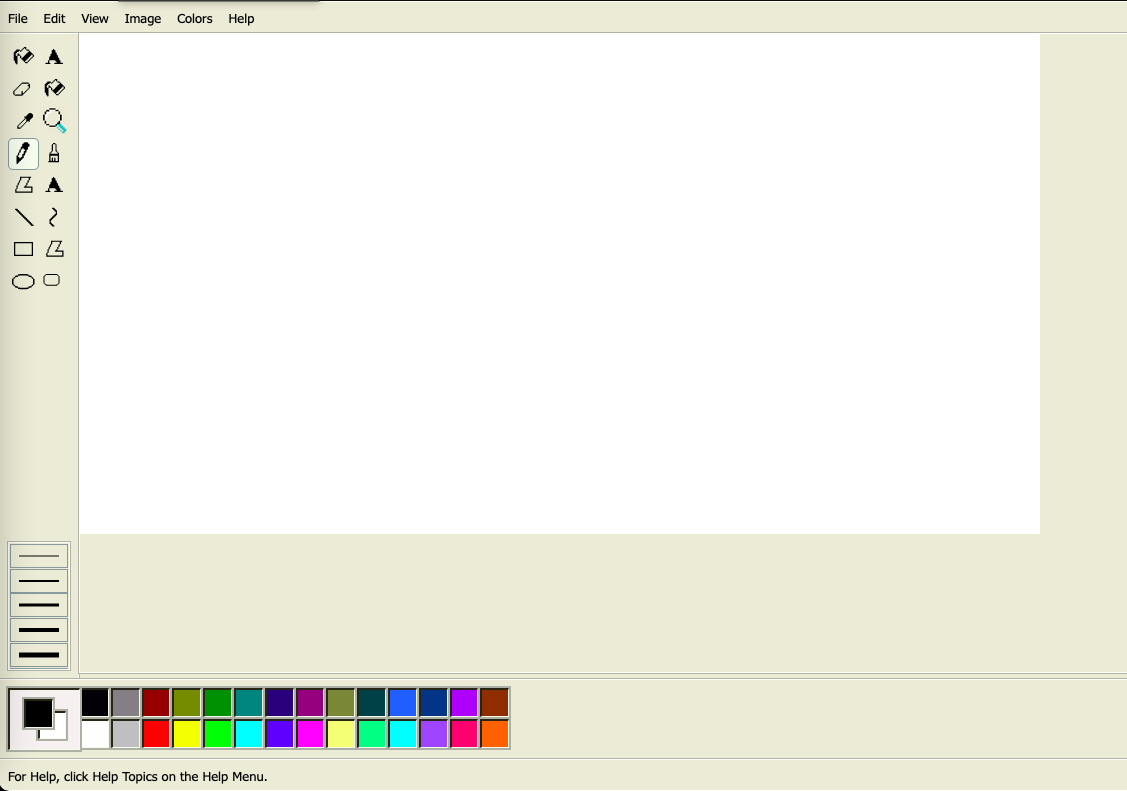The height and width of the screenshot is (791, 1127).
Task: Set foreground color to red
Action: coord(155,733)
